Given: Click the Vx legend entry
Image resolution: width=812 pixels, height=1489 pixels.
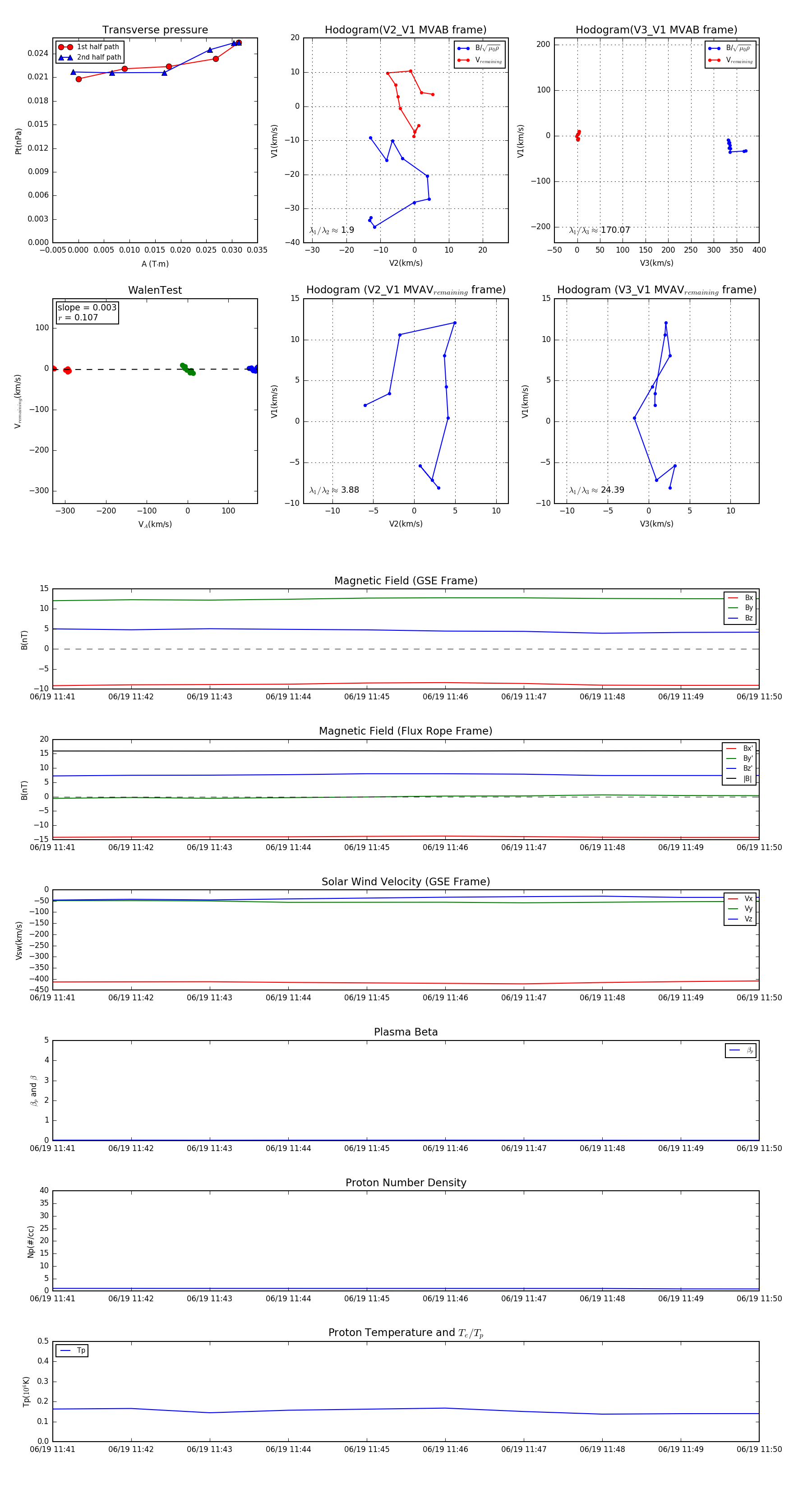Looking at the screenshot, I should [x=740, y=899].
